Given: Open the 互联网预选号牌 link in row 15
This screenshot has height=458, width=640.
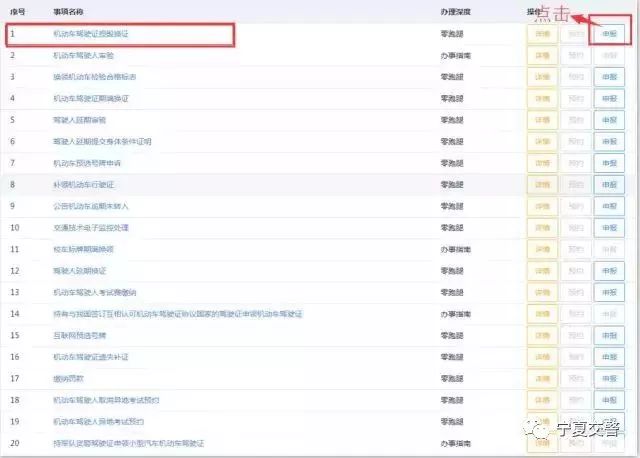Looking at the screenshot, I should 80,336.
